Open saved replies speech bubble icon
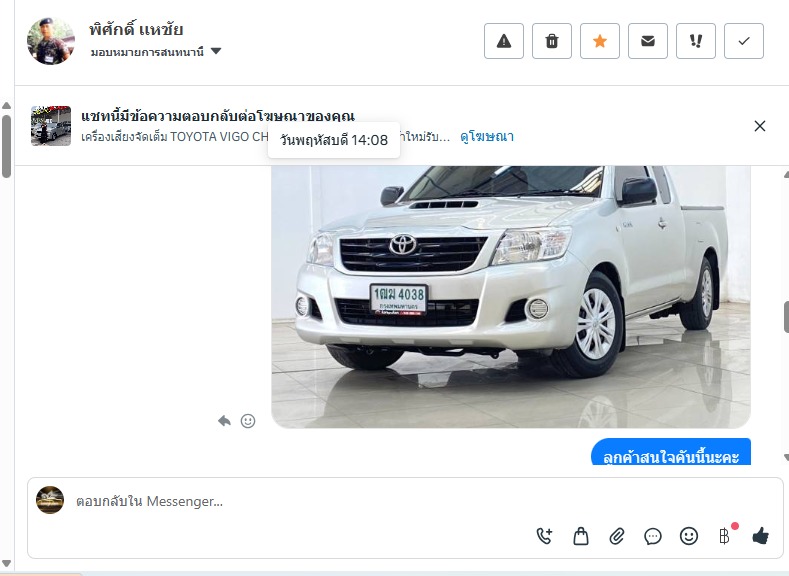The height and width of the screenshot is (576, 789). (x=653, y=536)
